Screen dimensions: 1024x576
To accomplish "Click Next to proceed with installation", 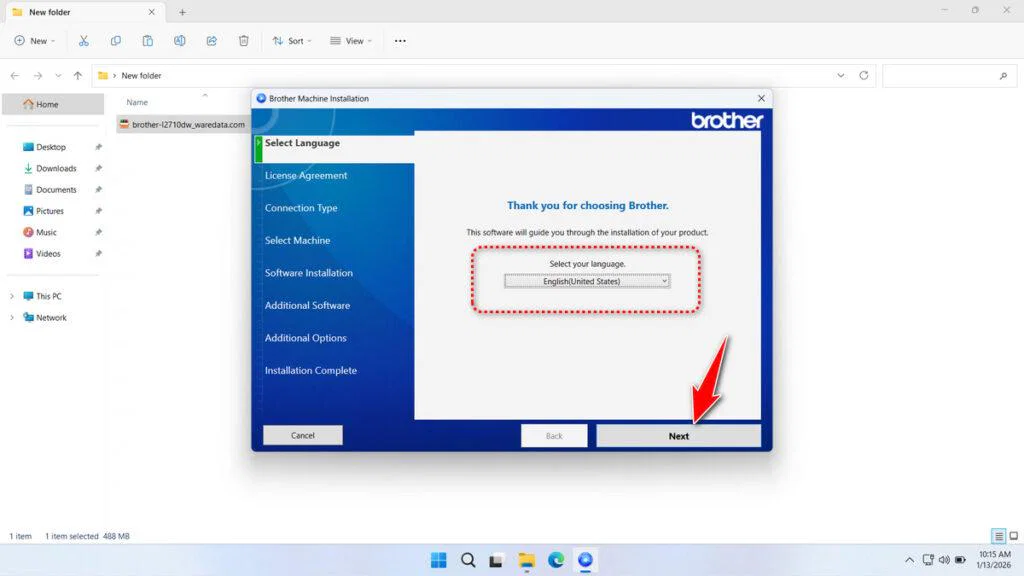I will tap(678, 435).
